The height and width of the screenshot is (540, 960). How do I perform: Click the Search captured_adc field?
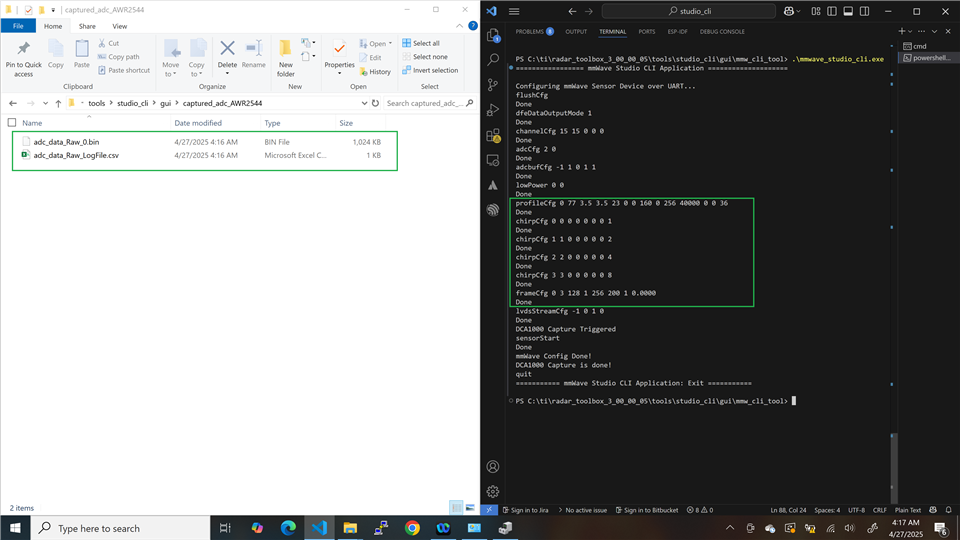pyautogui.click(x=430, y=103)
